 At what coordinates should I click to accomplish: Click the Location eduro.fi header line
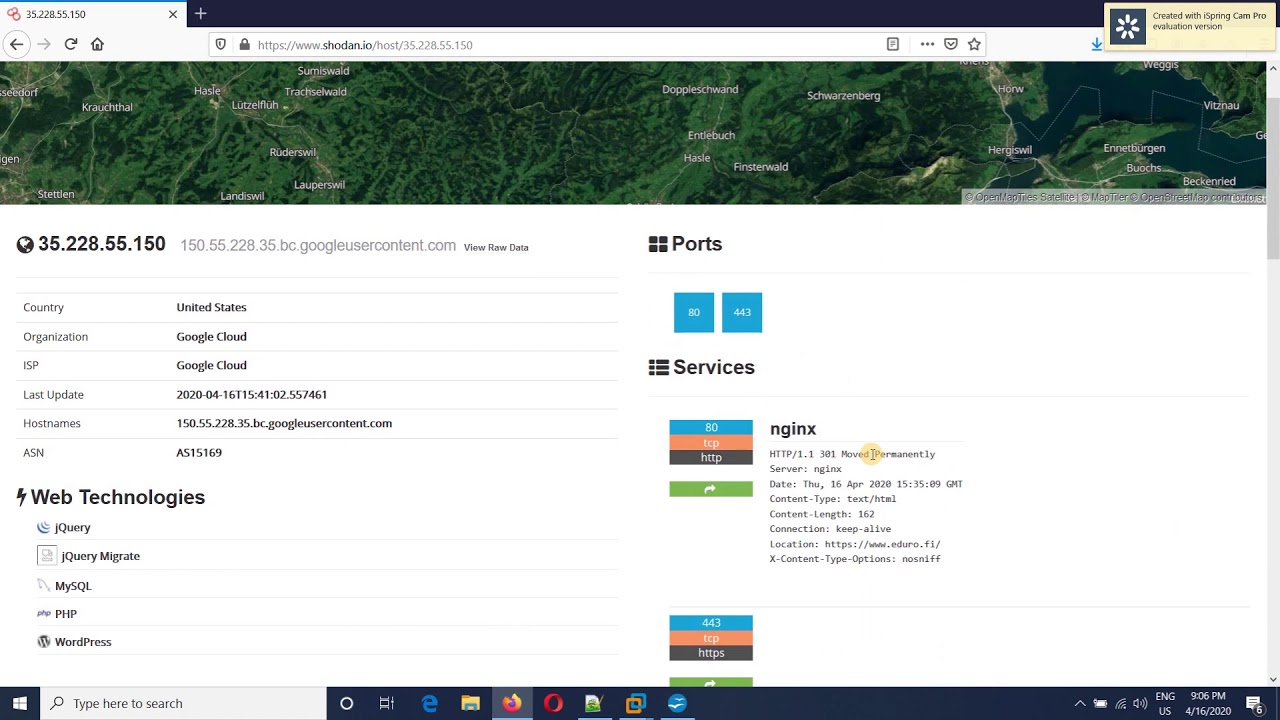[855, 544]
